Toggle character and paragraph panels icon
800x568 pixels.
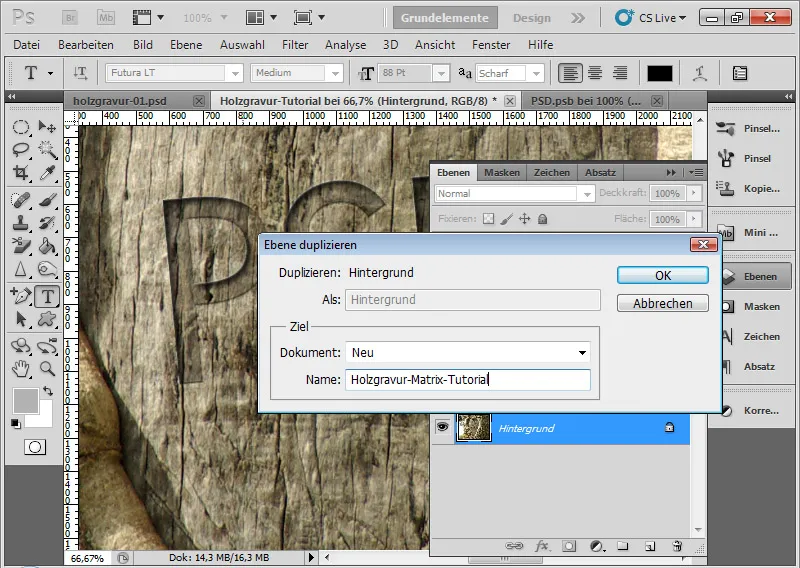coord(739,73)
